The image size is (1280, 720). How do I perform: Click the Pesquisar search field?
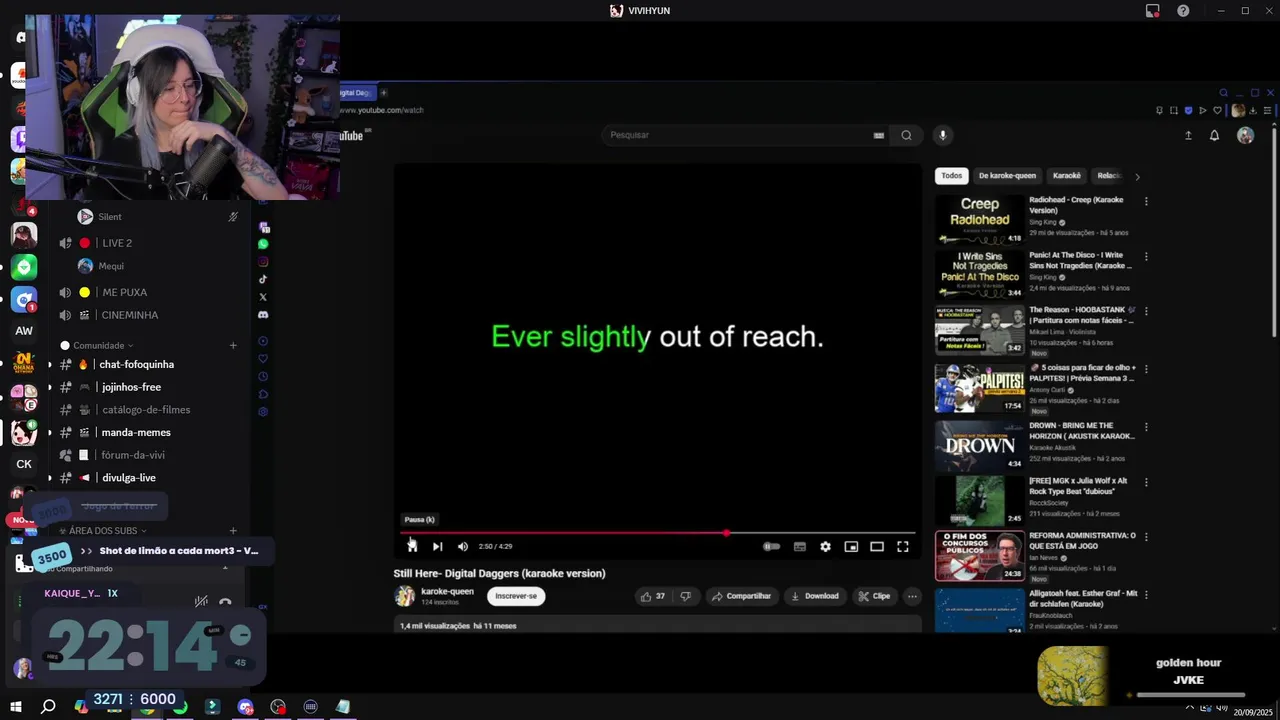[735, 135]
